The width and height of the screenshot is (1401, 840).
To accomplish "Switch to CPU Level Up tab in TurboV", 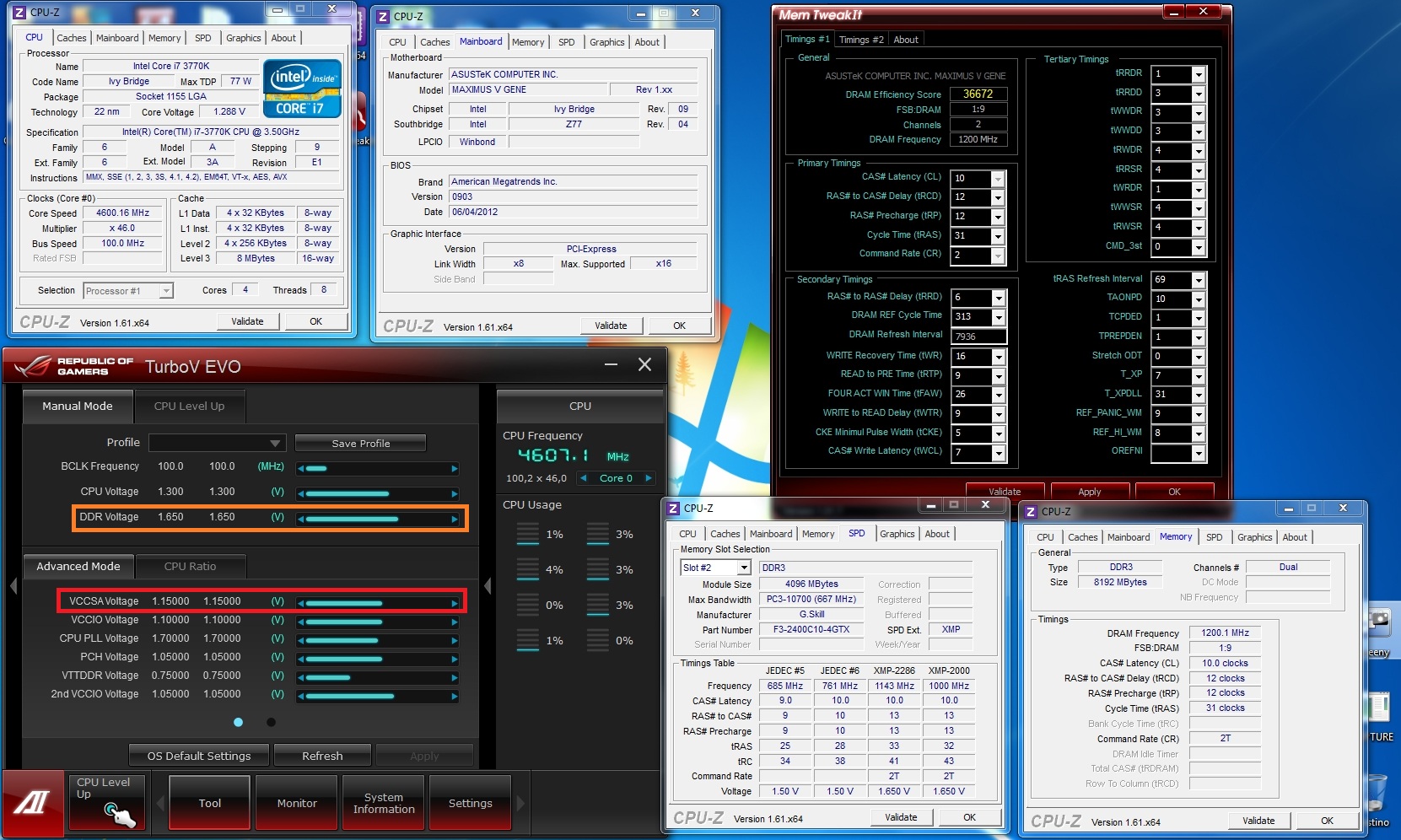I will pos(189,406).
